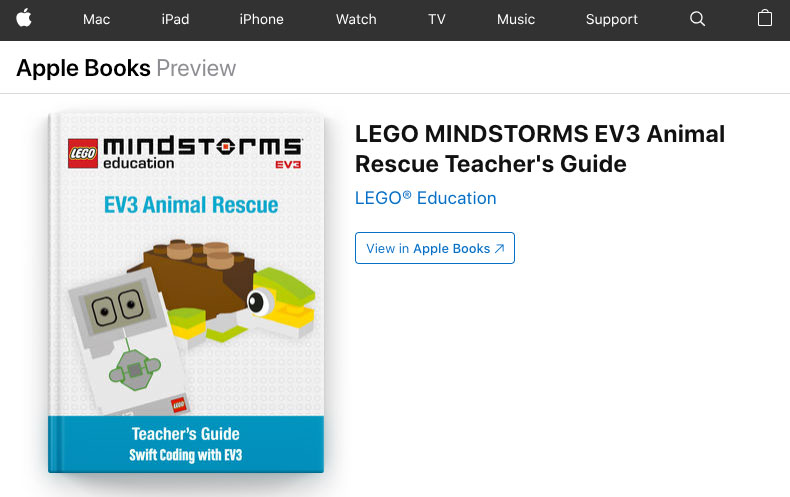Click the Teacher's Guide banner on cover

186,444
